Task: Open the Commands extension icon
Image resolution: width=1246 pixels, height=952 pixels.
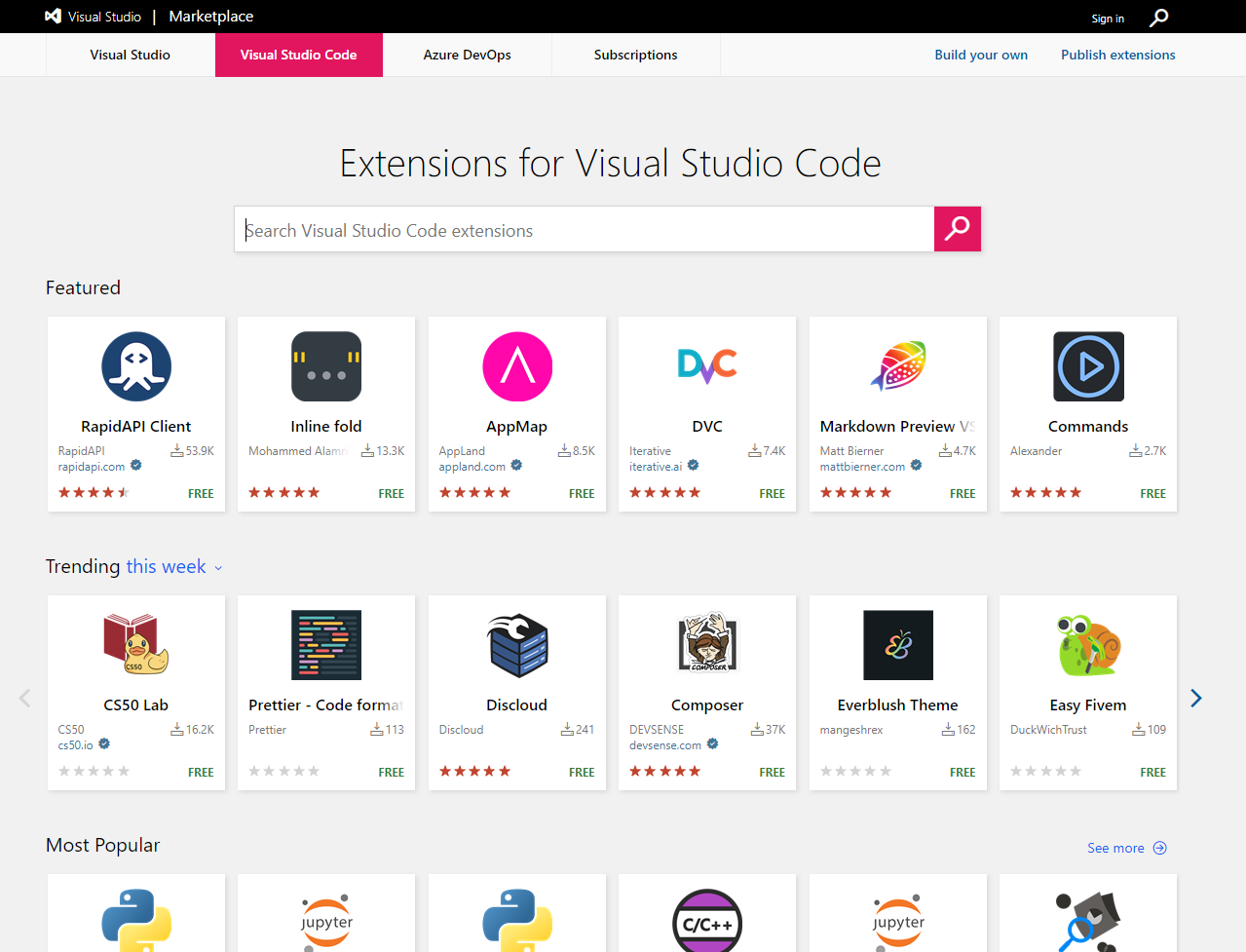Action: pyautogui.click(x=1087, y=366)
